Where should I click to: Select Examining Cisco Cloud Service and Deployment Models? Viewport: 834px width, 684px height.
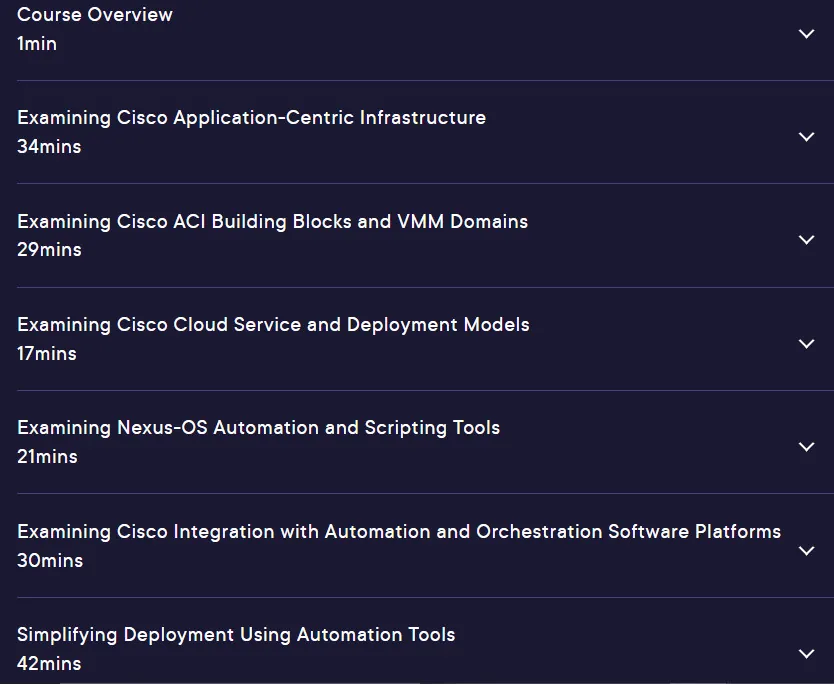[x=273, y=324]
